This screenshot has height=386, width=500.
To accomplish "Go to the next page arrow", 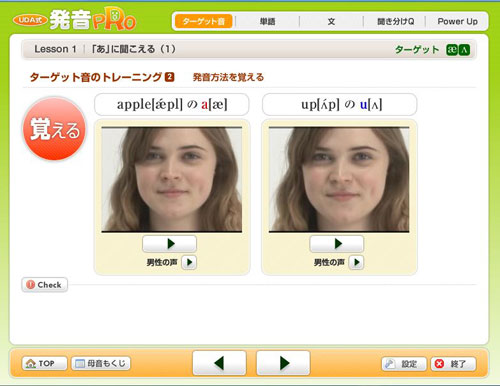I will click(x=283, y=363).
